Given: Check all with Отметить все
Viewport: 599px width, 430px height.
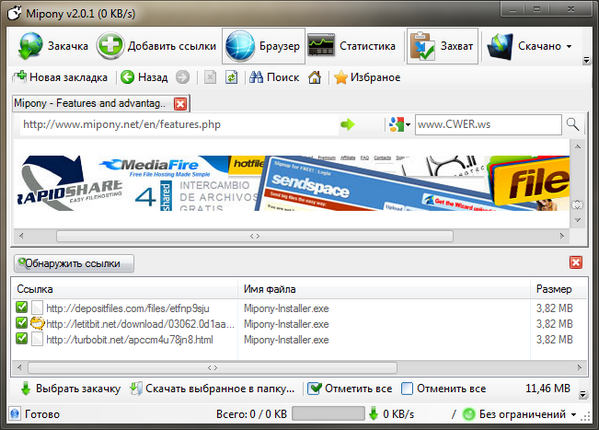Looking at the screenshot, I should pos(350,389).
